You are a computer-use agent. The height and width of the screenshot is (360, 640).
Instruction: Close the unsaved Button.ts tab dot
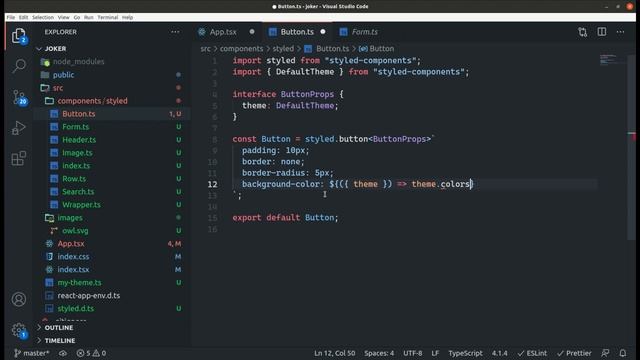point(323,32)
